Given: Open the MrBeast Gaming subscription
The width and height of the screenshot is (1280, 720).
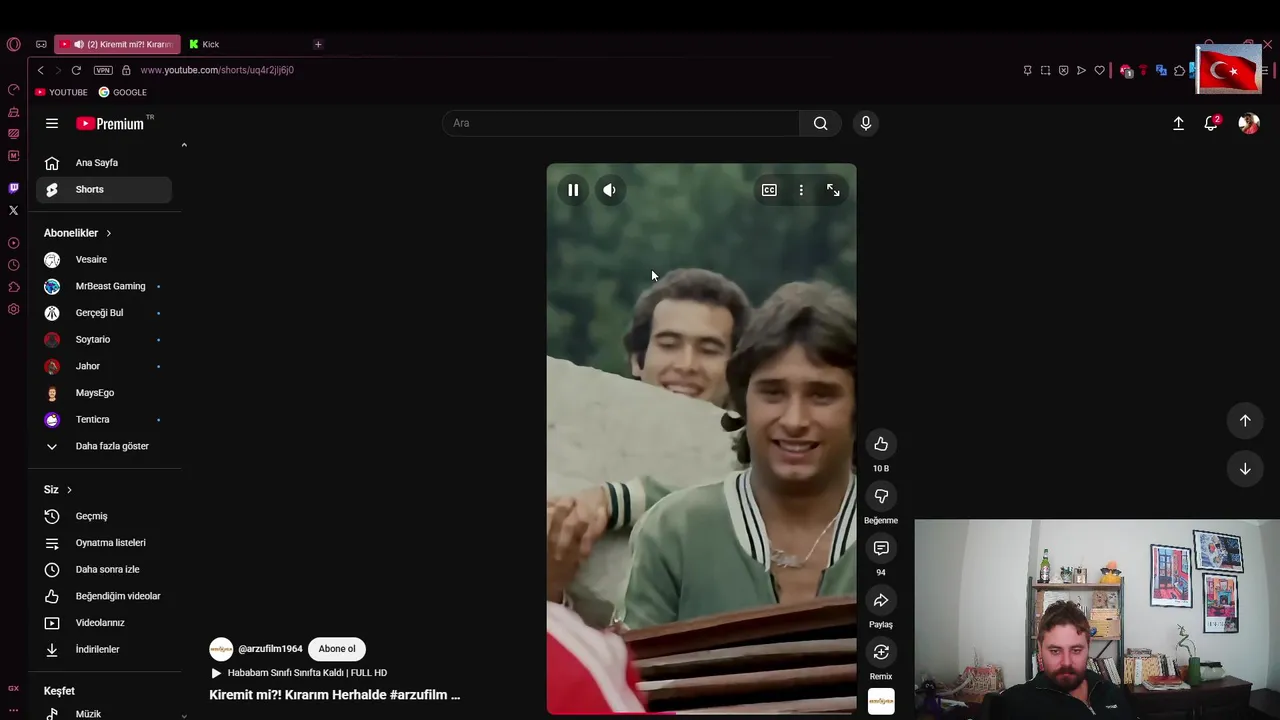Looking at the screenshot, I should 104,286.
